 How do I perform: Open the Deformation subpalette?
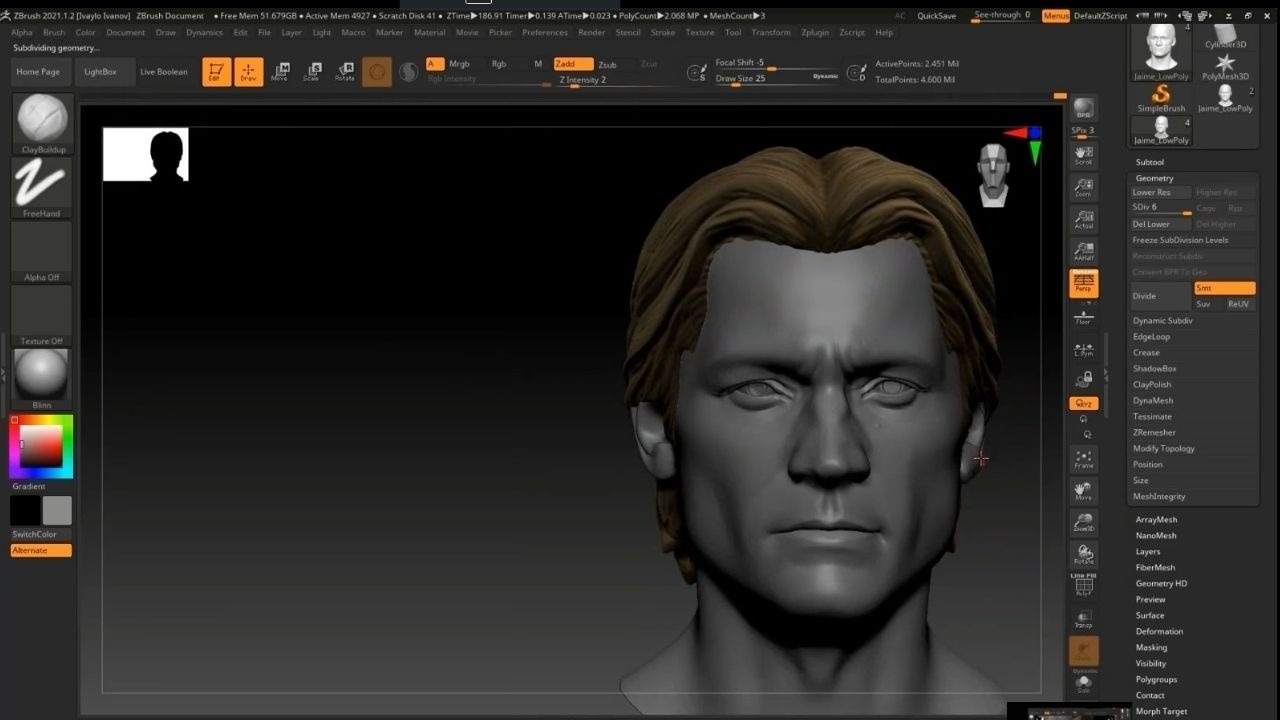tap(1159, 632)
